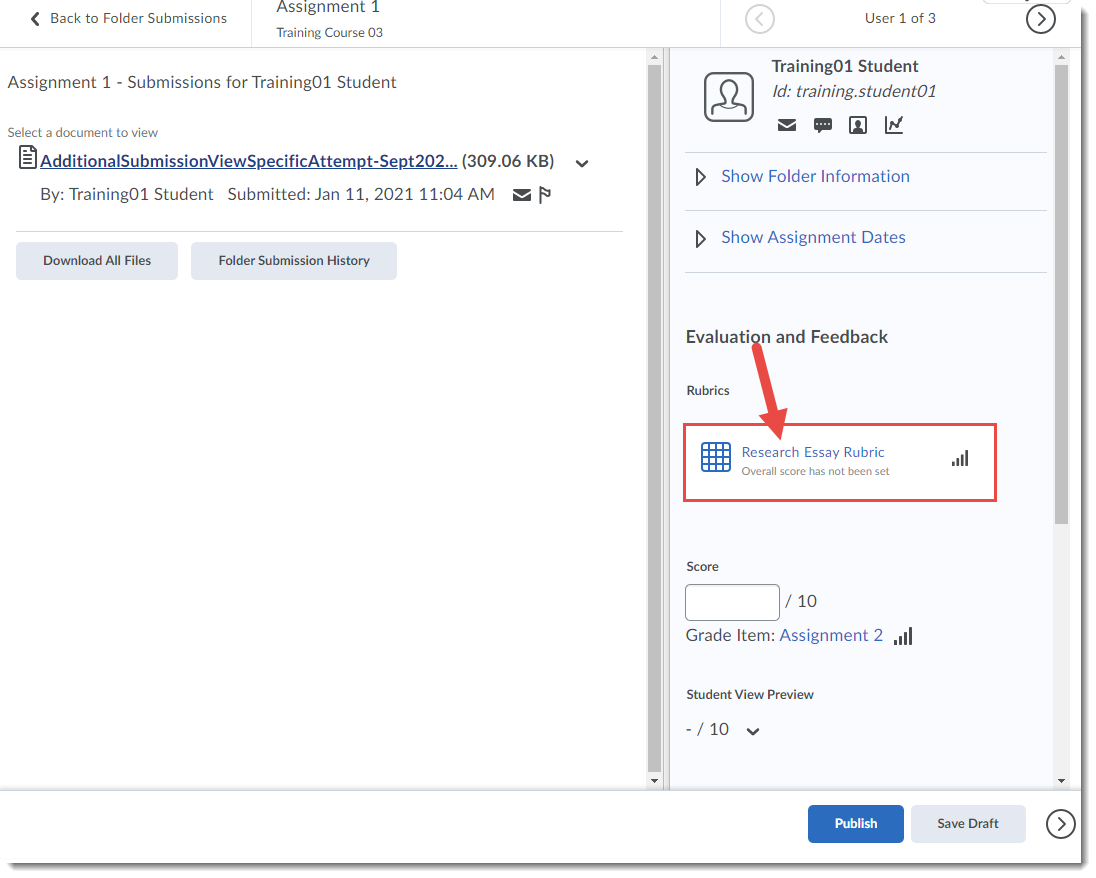The width and height of the screenshot is (1096, 878).
Task: Open instant message icon for the student
Action: pyautogui.click(x=823, y=124)
